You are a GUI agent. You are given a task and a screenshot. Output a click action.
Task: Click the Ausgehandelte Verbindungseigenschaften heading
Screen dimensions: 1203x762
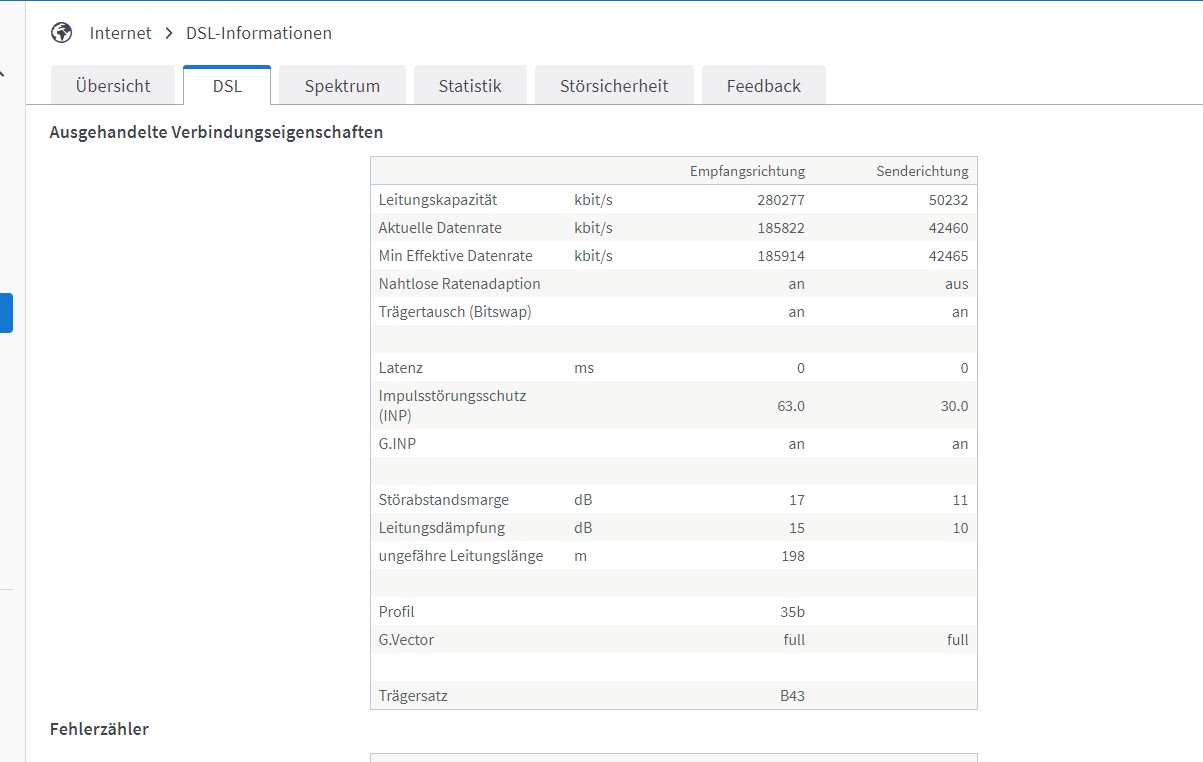click(216, 132)
